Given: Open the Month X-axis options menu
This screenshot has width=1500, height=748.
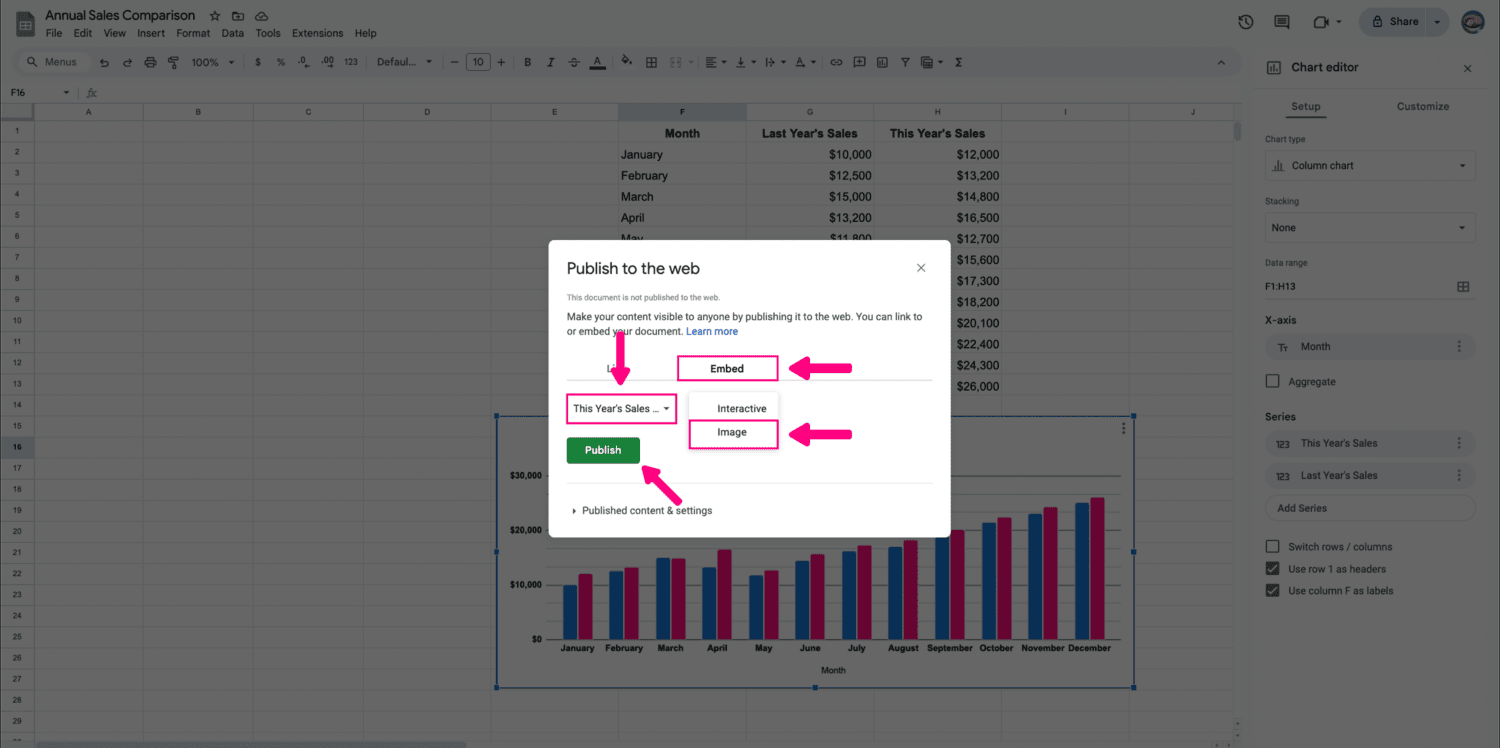Looking at the screenshot, I should coord(1459,347).
